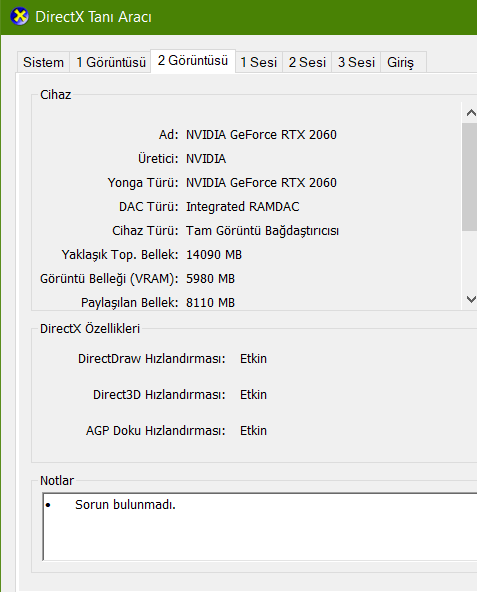Switch to the 2 Sesi tab
The height and width of the screenshot is (592, 477).
(x=307, y=62)
